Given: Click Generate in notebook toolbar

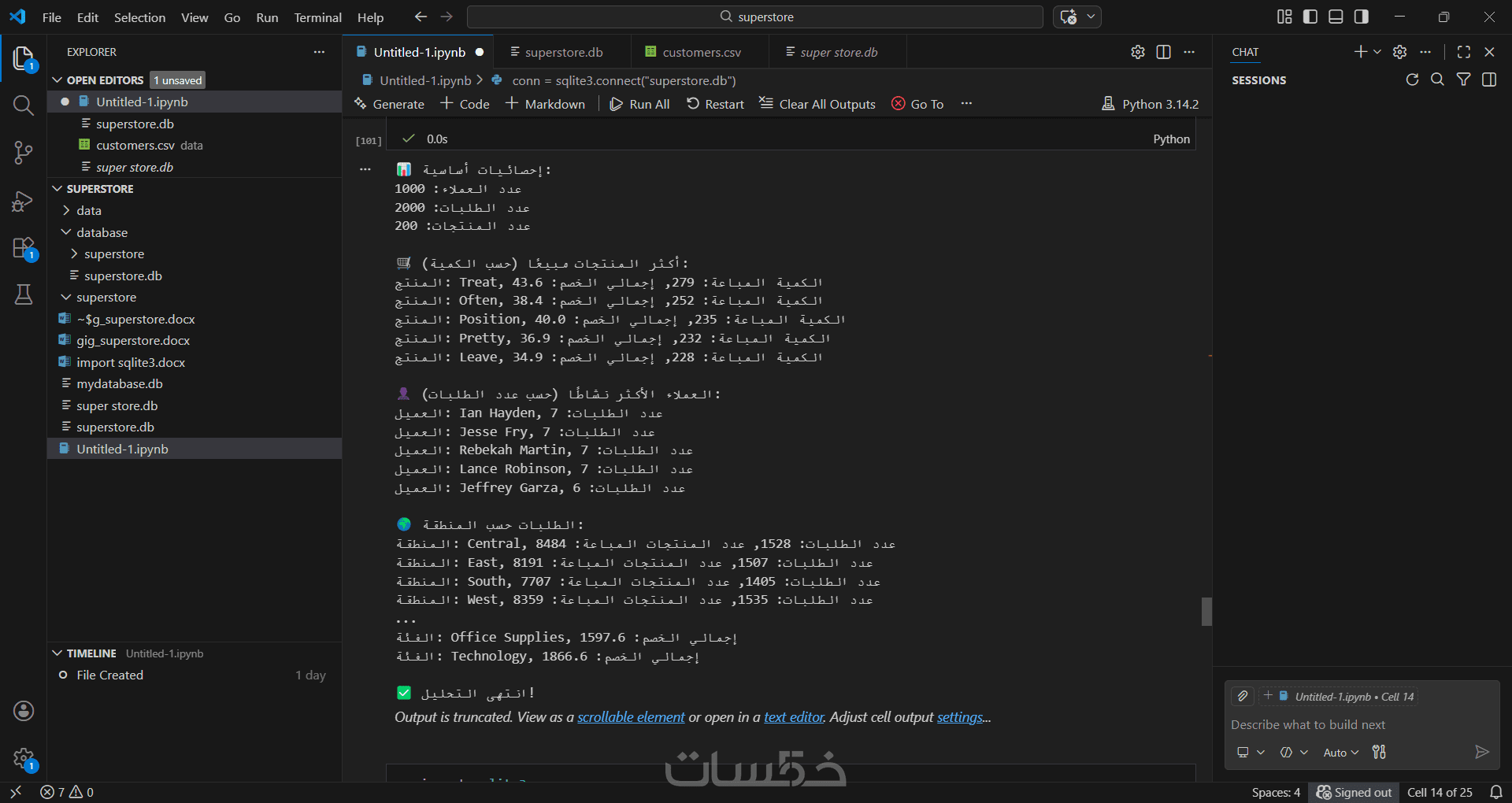Looking at the screenshot, I should tap(389, 104).
